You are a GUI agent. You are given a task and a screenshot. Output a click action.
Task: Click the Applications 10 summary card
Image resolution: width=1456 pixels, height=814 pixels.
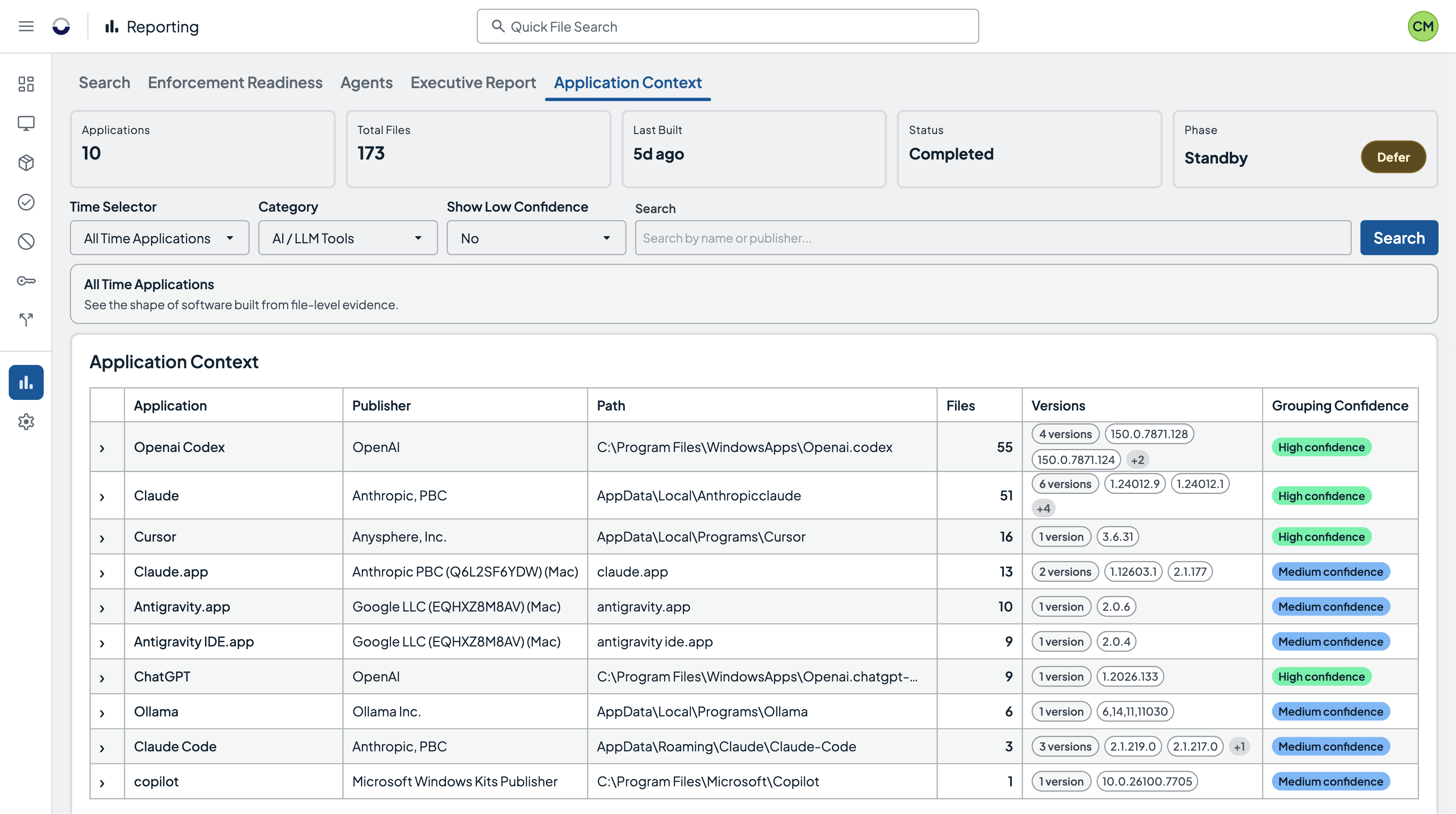(x=203, y=149)
